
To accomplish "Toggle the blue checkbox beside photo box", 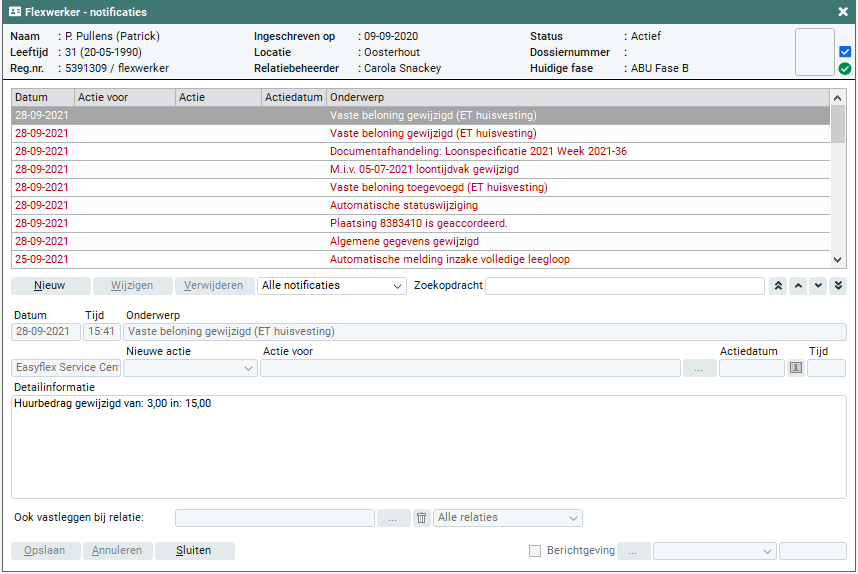I will pos(845,51).
